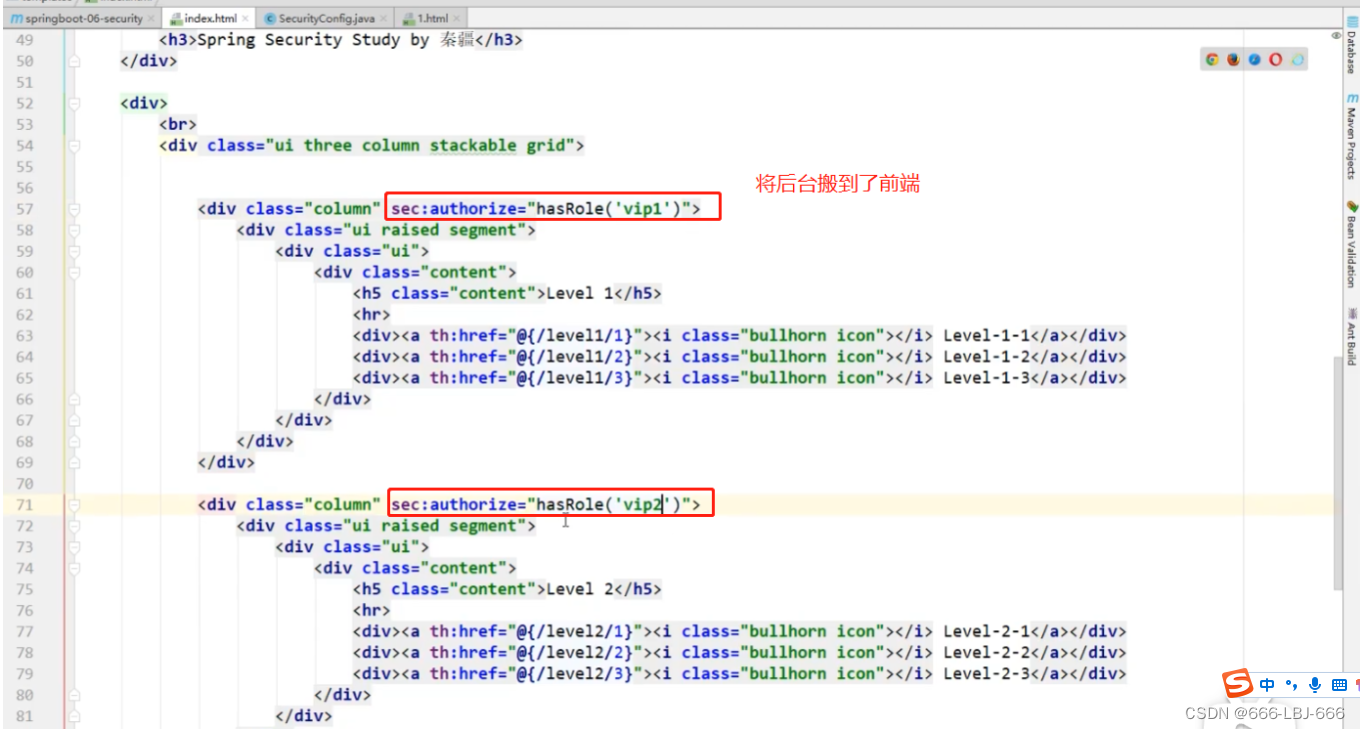
Task: Click the Level-2-2 link text
Action: point(987,653)
